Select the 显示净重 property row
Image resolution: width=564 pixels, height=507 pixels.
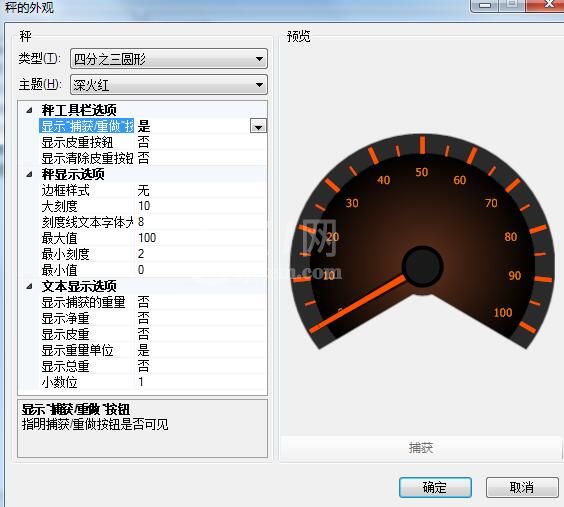pos(153,318)
